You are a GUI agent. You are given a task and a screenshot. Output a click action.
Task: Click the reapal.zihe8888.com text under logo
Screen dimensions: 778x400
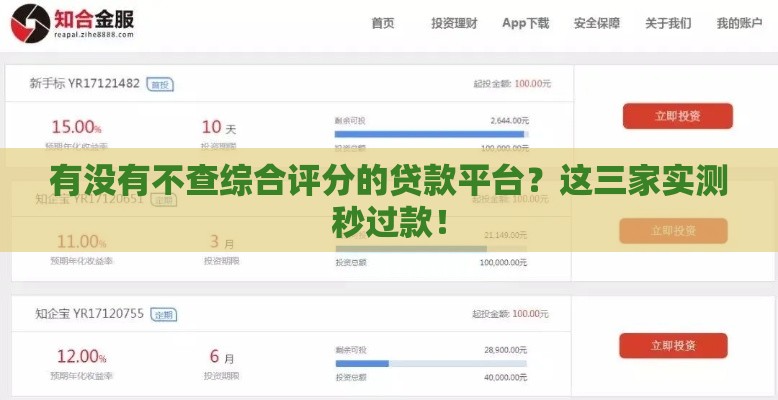94,35
